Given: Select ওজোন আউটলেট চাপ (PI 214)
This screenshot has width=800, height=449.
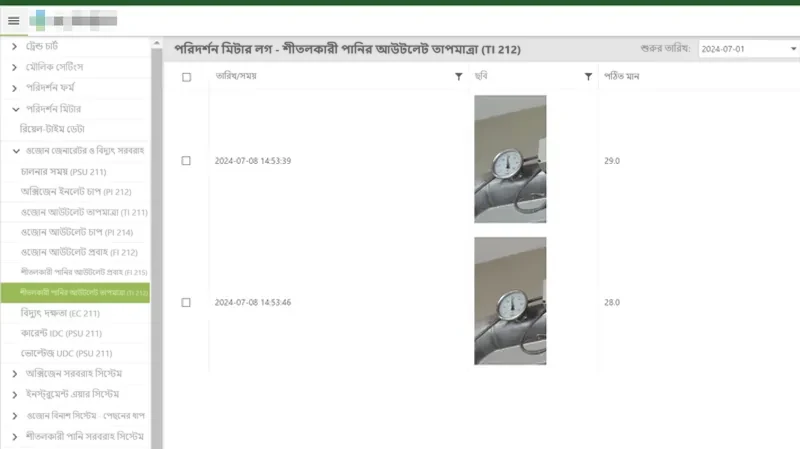Looking at the screenshot, I should tap(77, 232).
